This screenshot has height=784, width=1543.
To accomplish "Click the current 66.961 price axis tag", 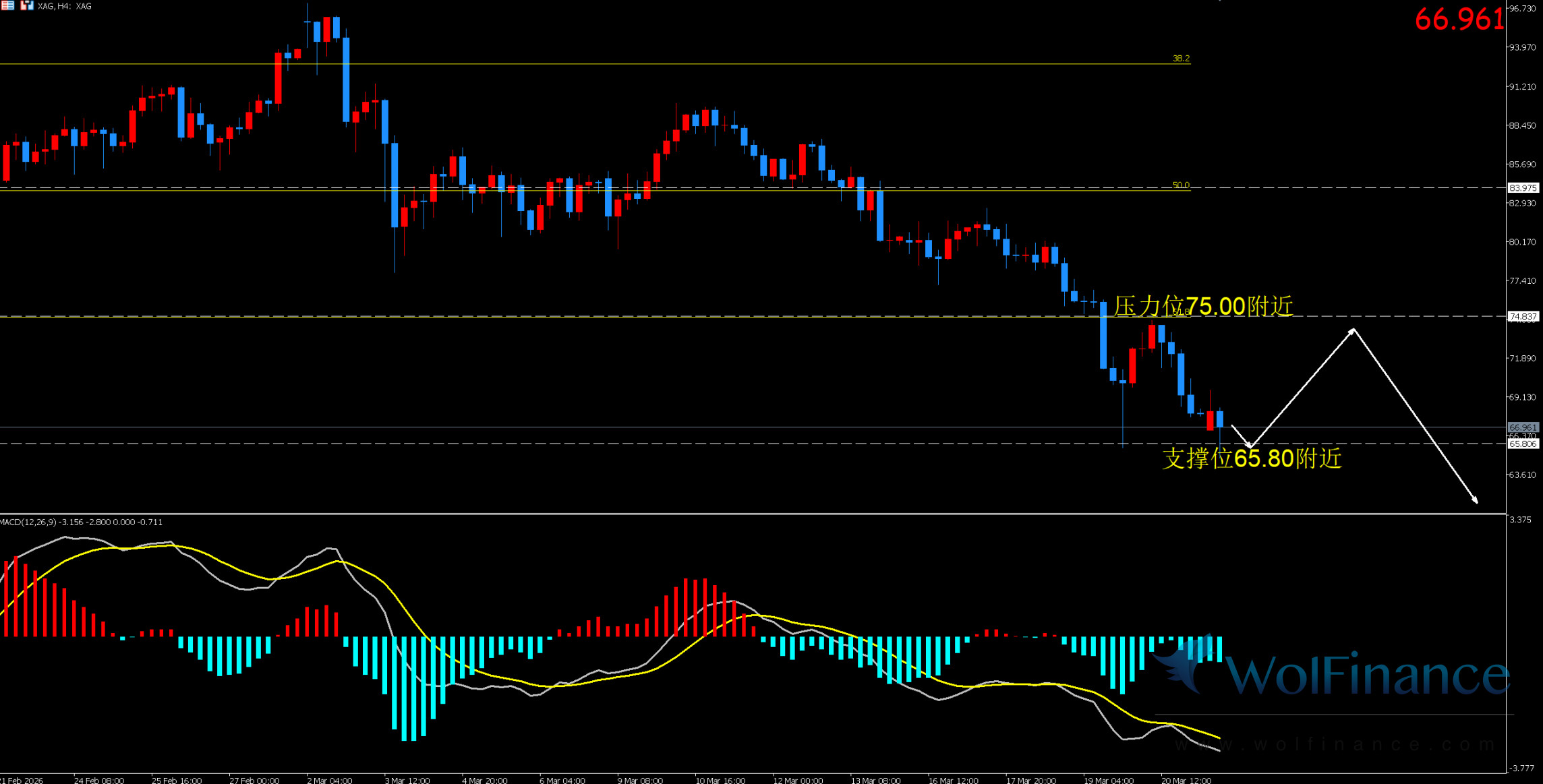I will click(x=1523, y=427).
